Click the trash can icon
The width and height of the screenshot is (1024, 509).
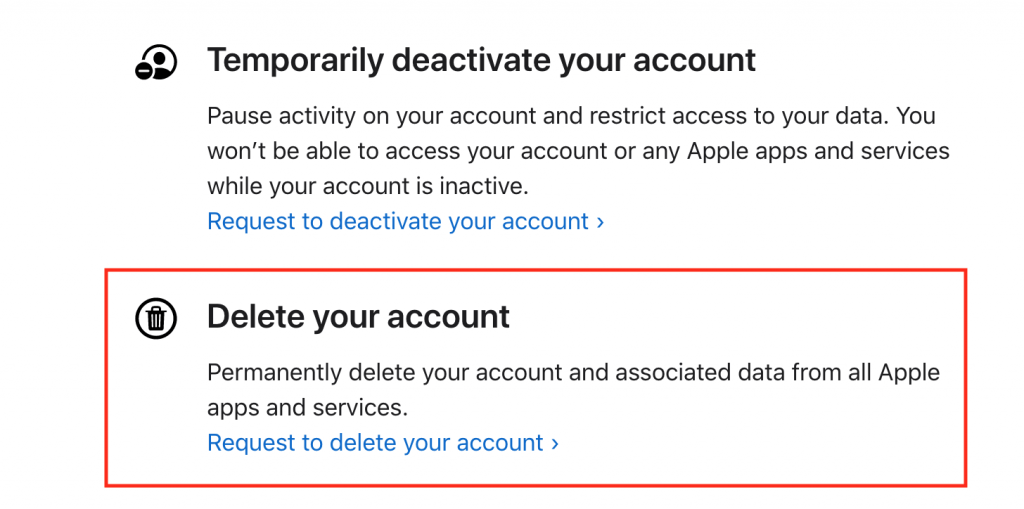tap(156, 318)
